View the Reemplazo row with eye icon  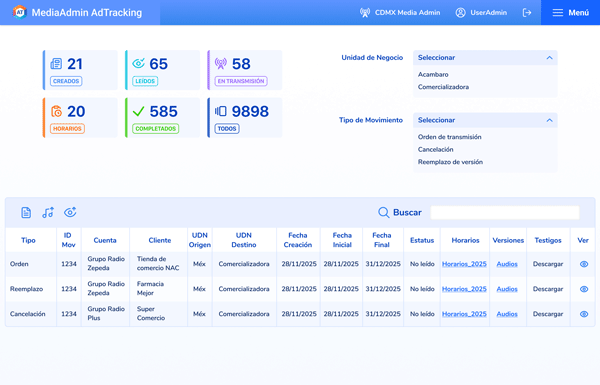[x=584, y=289]
